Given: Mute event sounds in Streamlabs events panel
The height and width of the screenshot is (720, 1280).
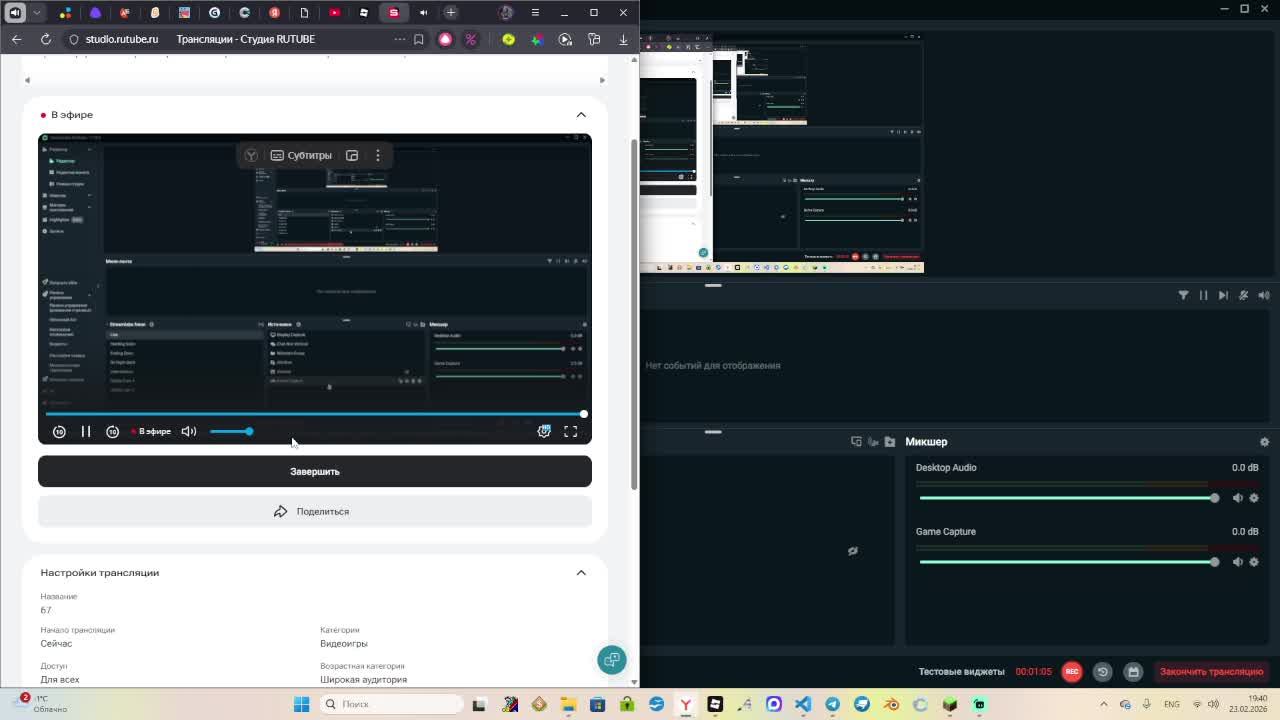Looking at the screenshot, I should [x=1264, y=295].
